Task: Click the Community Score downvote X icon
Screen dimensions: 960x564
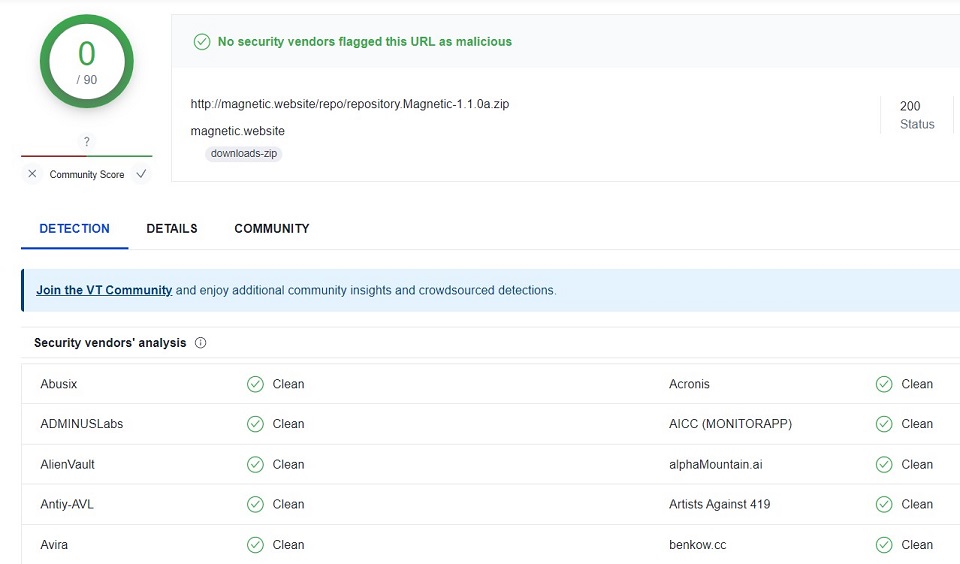Action: (32, 174)
